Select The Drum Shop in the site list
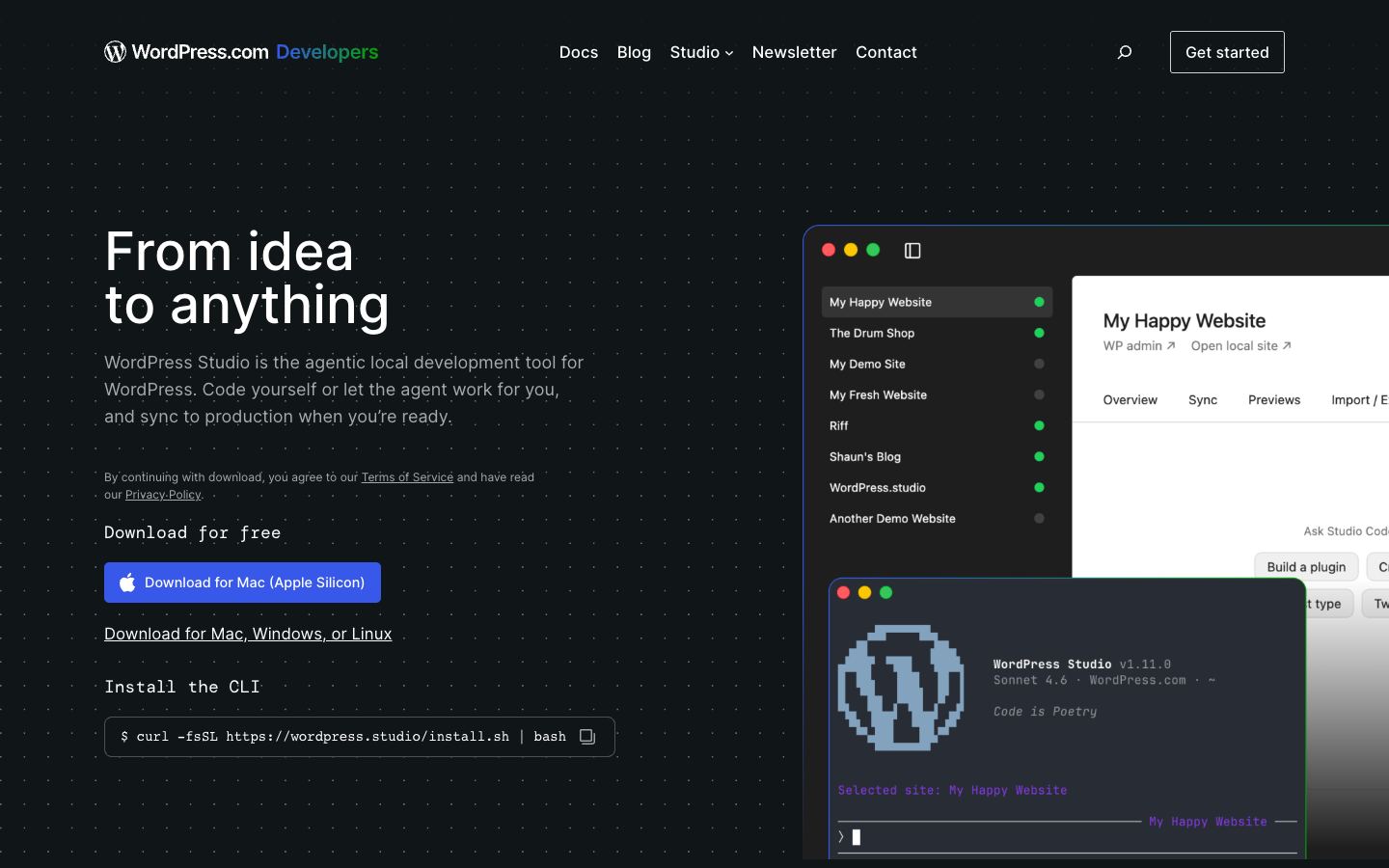 tap(937, 333)
